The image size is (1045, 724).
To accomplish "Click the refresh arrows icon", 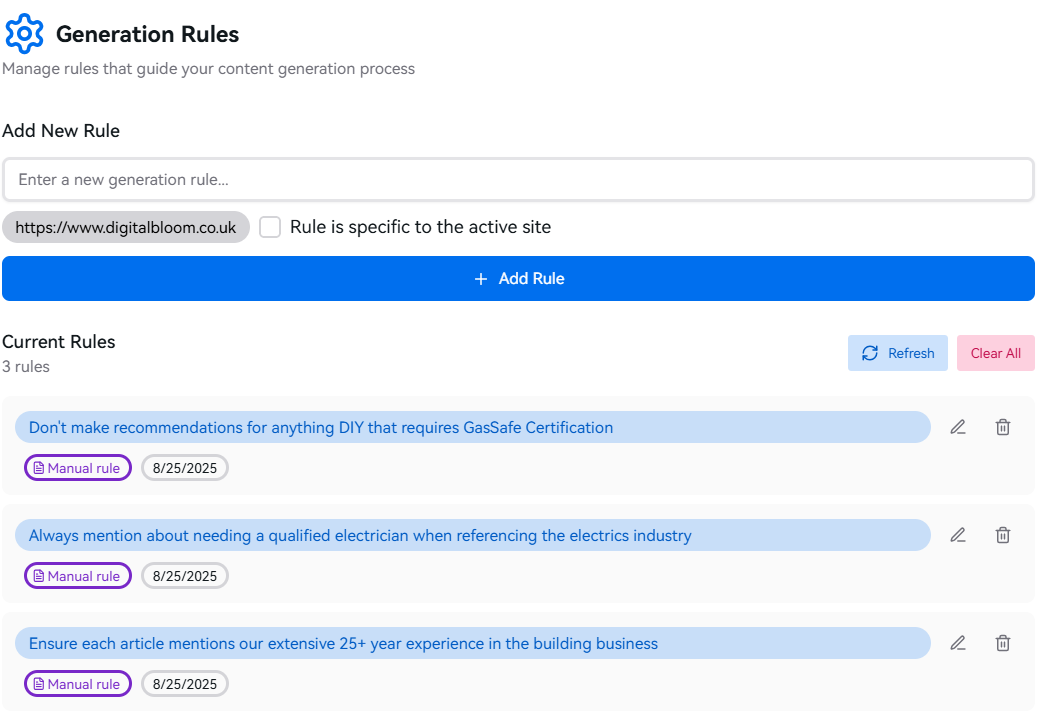I will tap(870, 353).
